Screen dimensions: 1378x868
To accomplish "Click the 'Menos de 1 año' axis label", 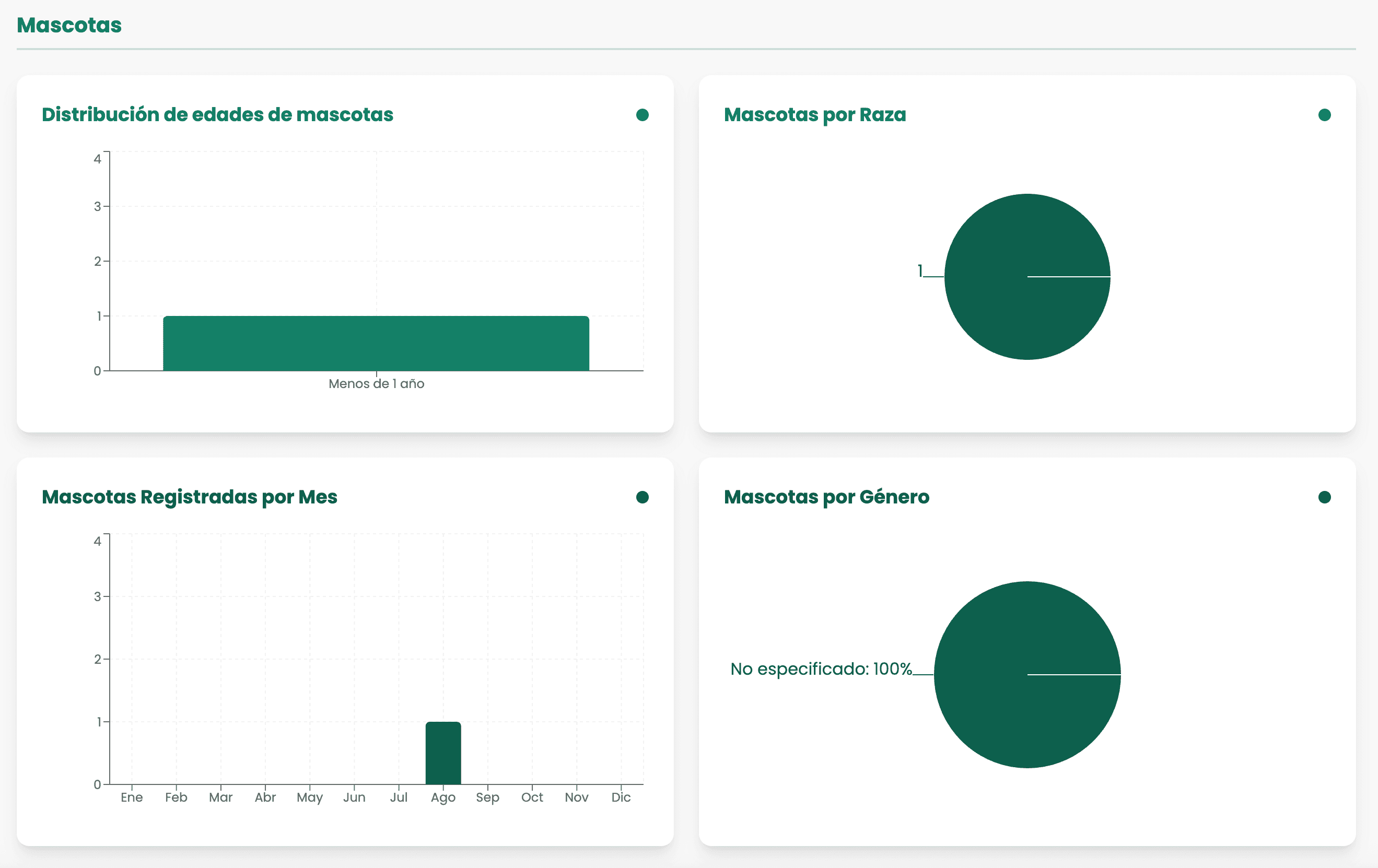I will coord(376,384).
